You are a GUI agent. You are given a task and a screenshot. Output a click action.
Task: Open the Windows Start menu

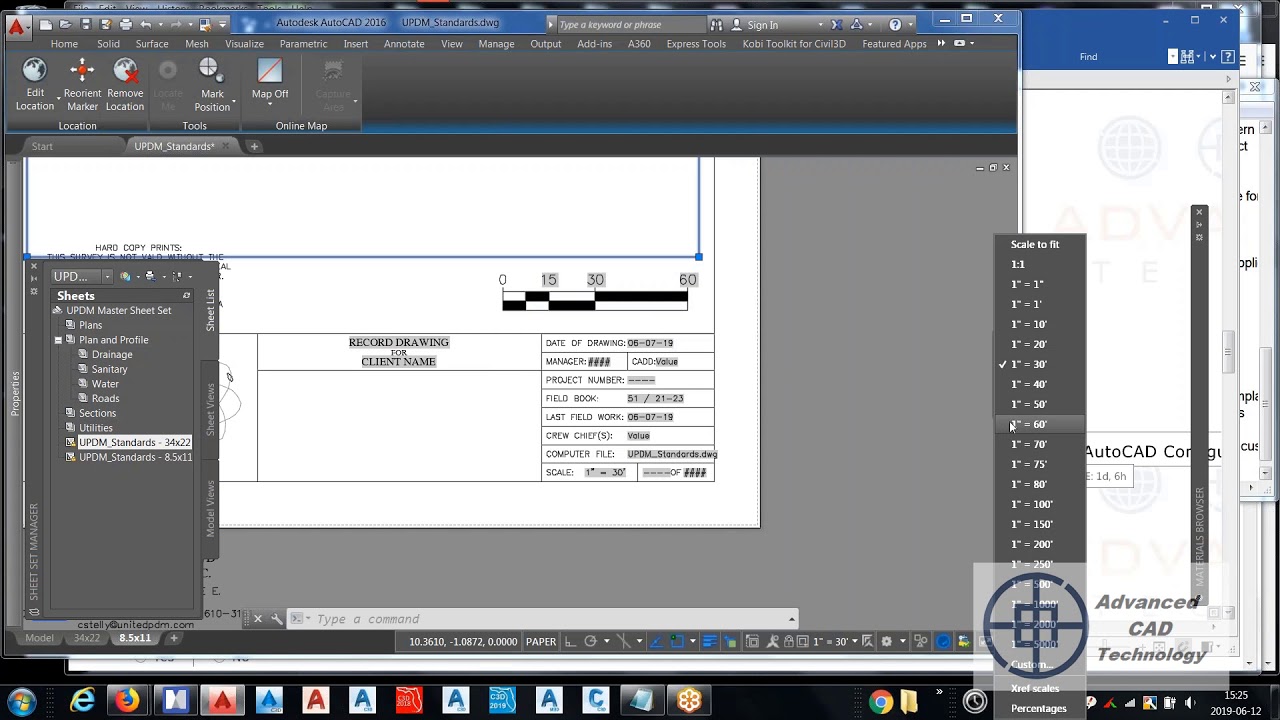coord(22,701)
